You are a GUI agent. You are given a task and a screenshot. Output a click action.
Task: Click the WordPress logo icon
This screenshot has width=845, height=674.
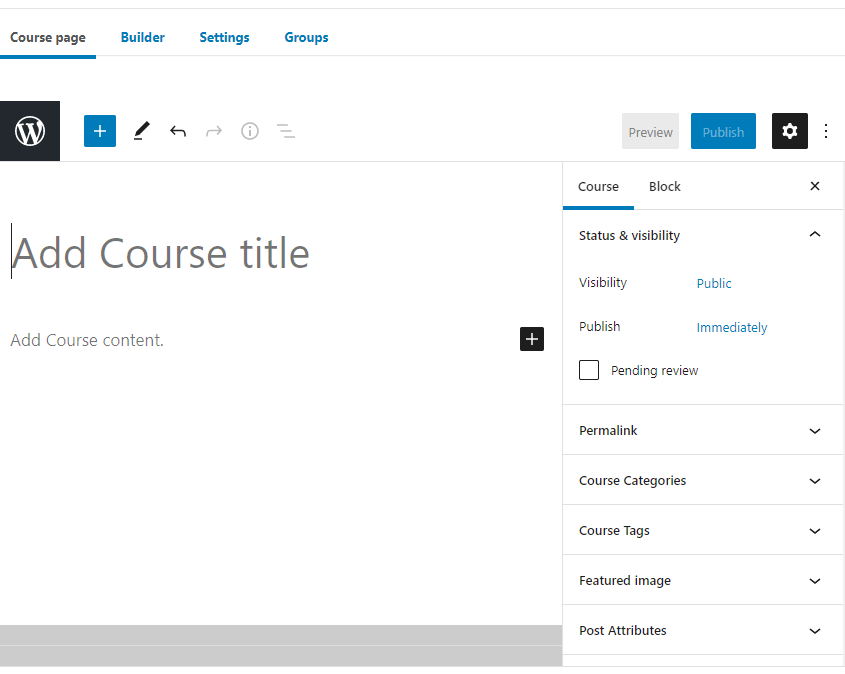29,131
